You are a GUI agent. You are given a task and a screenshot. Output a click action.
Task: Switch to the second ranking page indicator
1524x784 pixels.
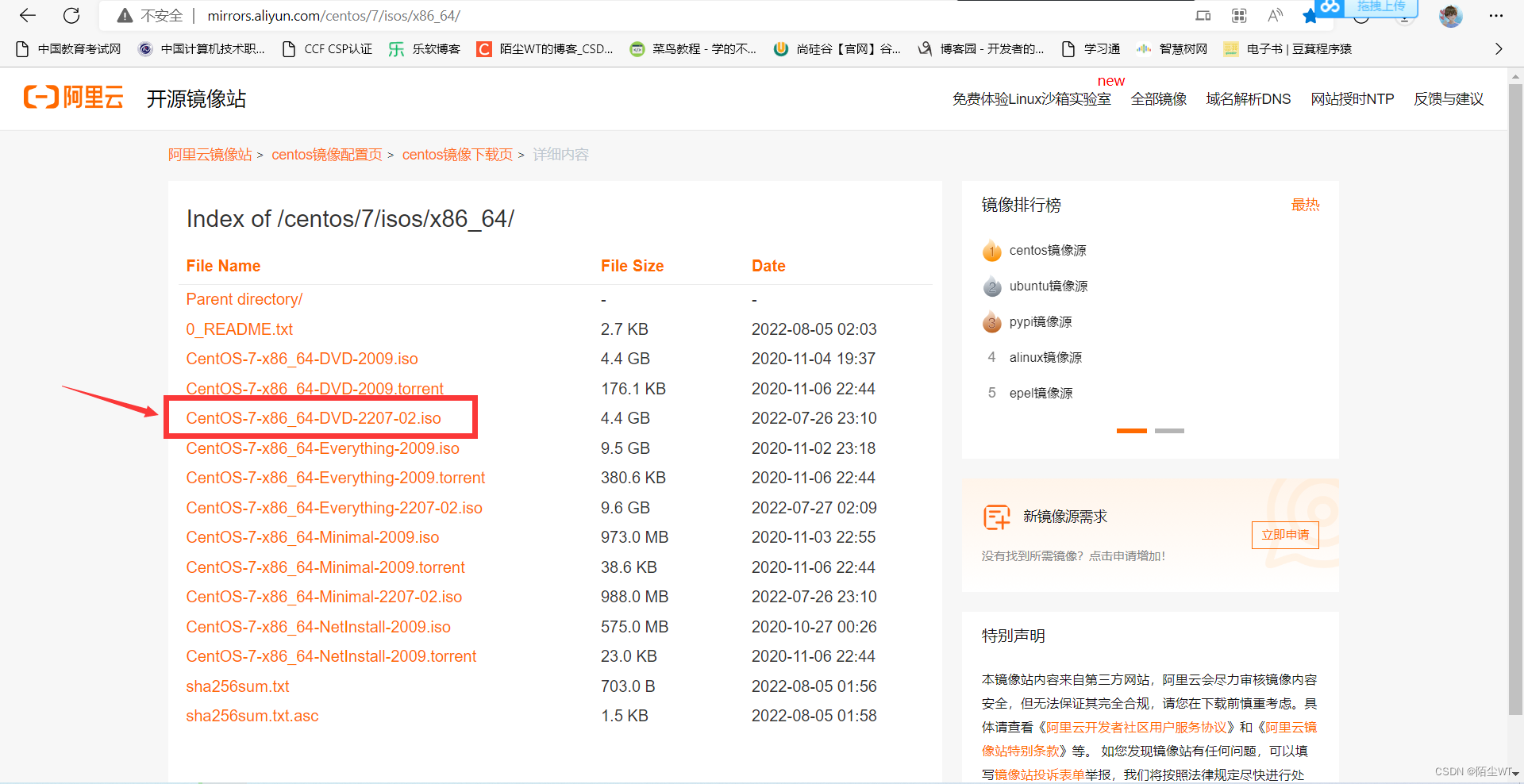[x=1169, y=431]
